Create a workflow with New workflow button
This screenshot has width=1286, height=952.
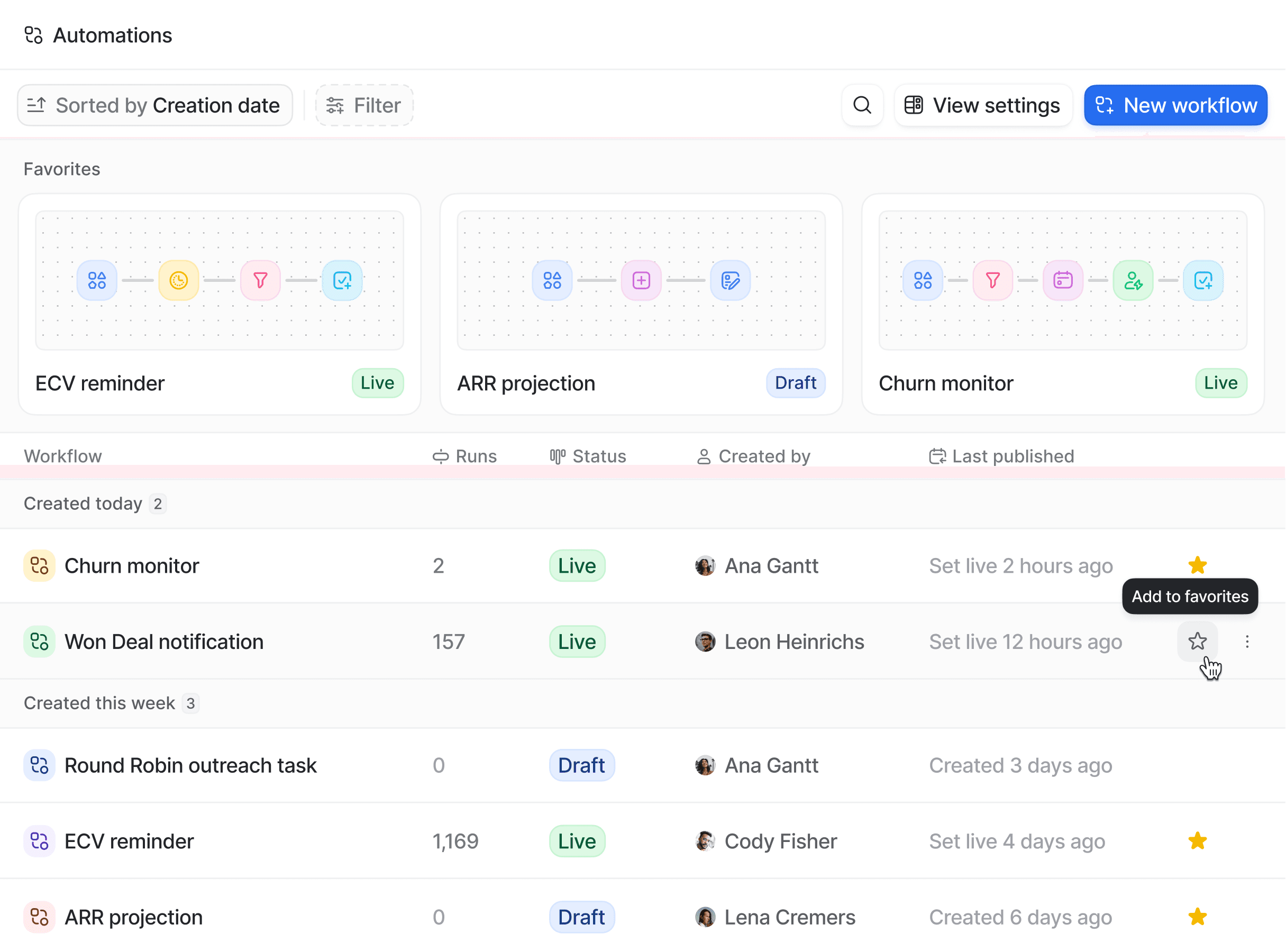tap(1175, 105)
